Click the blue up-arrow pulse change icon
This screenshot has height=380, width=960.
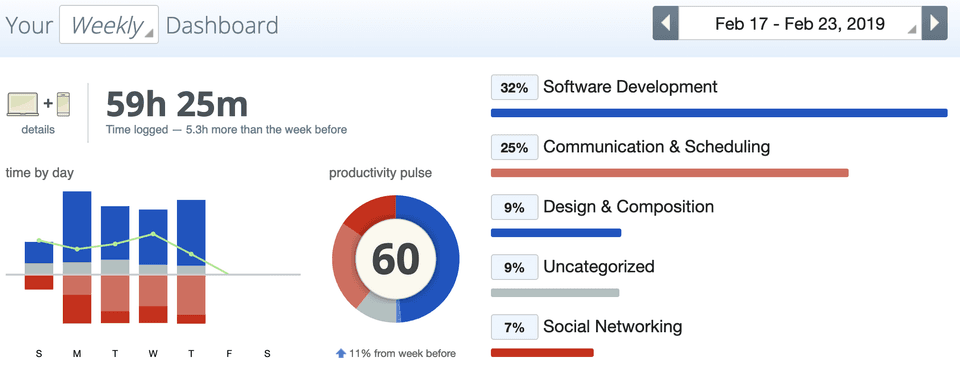pyautogui.click(x=341, y=353)
